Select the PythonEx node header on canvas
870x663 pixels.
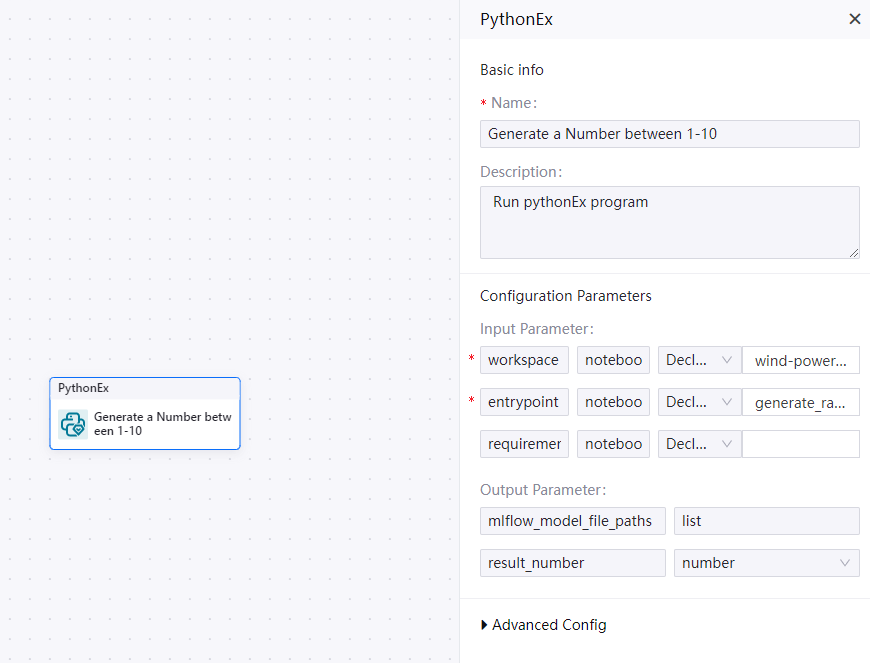[x=144, y=388]
